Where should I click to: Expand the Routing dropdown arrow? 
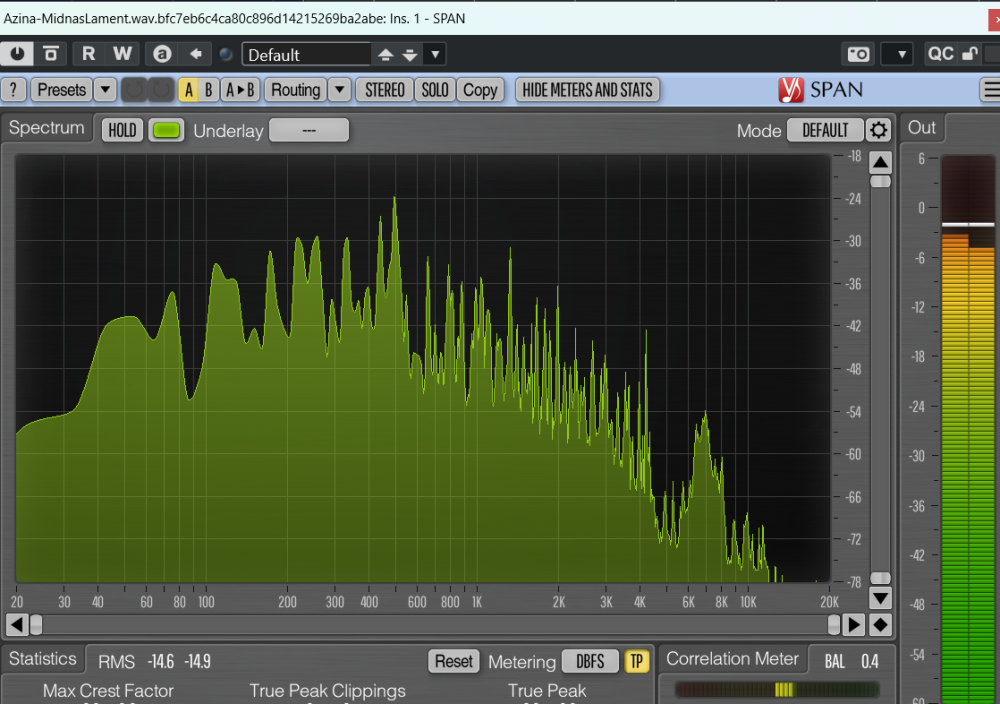(x=340, y=90)
